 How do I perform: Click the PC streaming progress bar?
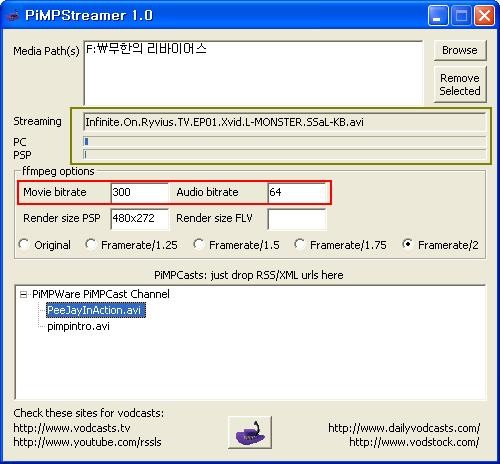click(284, 142)
